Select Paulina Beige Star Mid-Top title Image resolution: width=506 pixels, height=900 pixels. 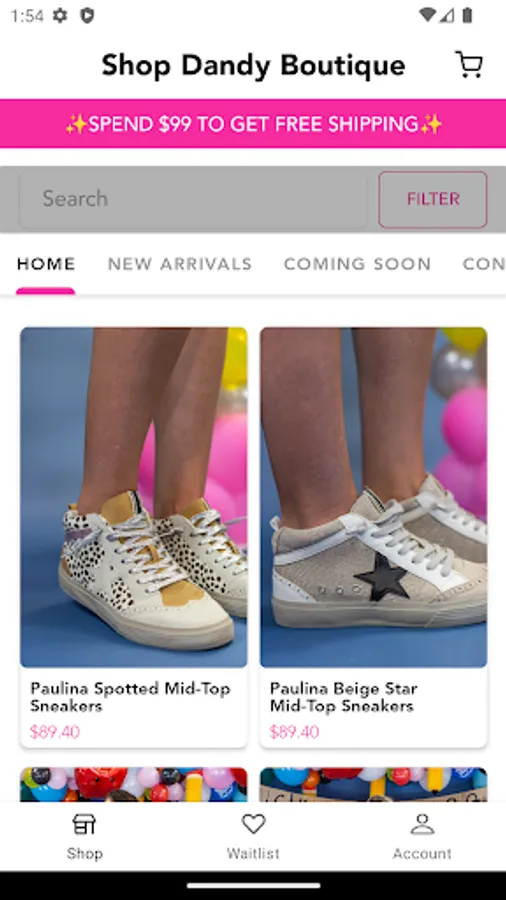coord(344,697)
